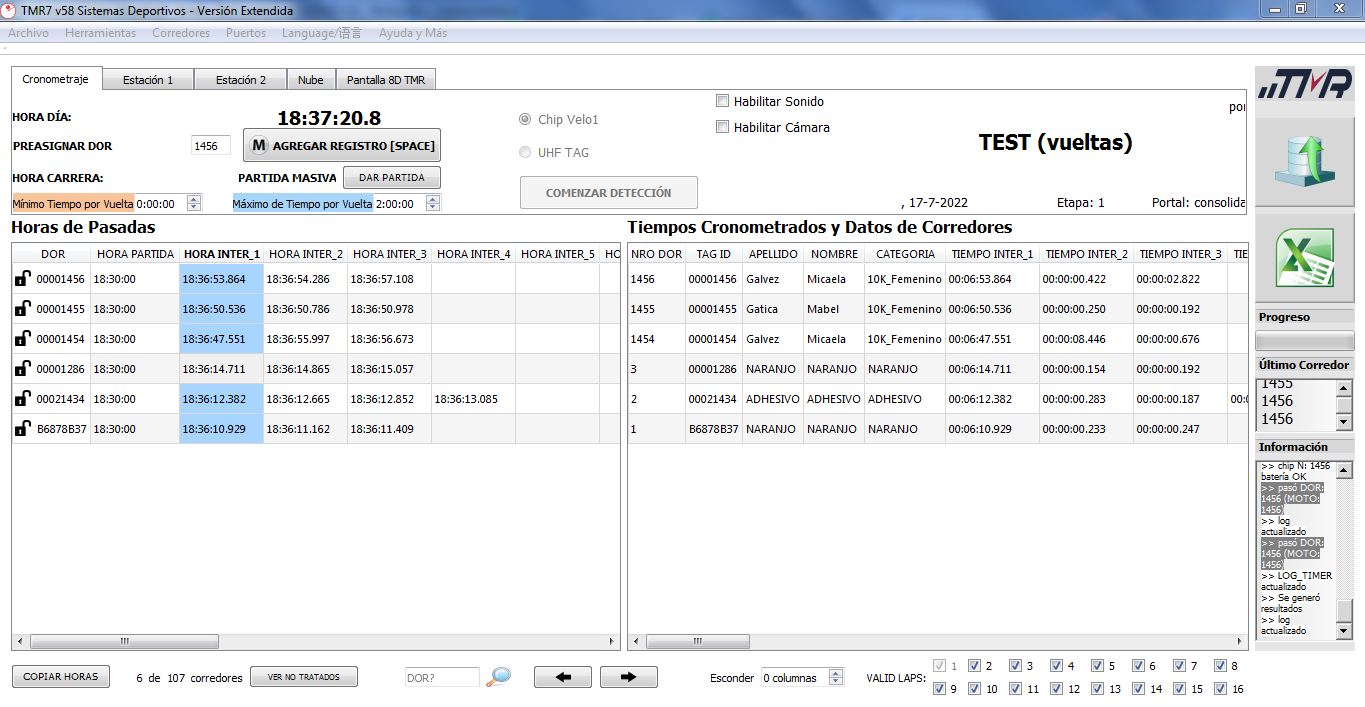This screenshot has width=1365, height=707.
Task: Decrease Mínimo Tiempo por Vuelta value
Action: pyautogui.click(x=194, y=208)
